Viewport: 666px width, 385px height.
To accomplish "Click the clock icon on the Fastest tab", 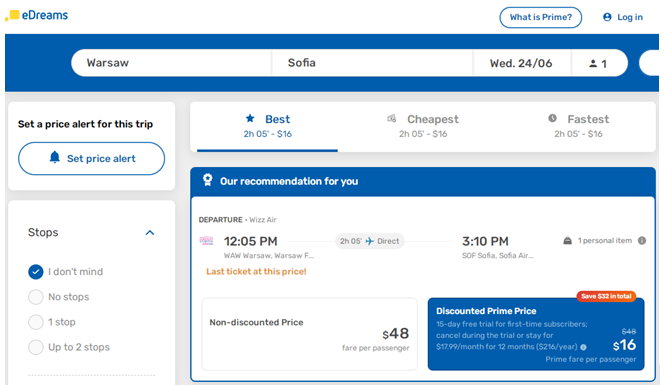I will (x=552, y=118).
